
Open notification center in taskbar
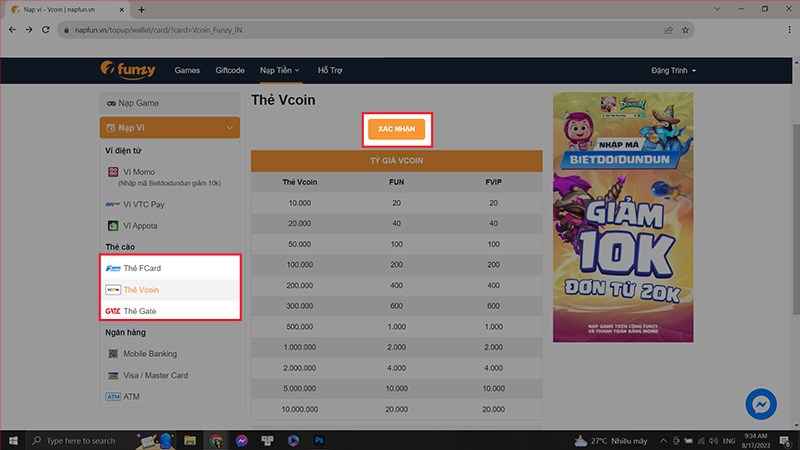[x=785, y=441]
